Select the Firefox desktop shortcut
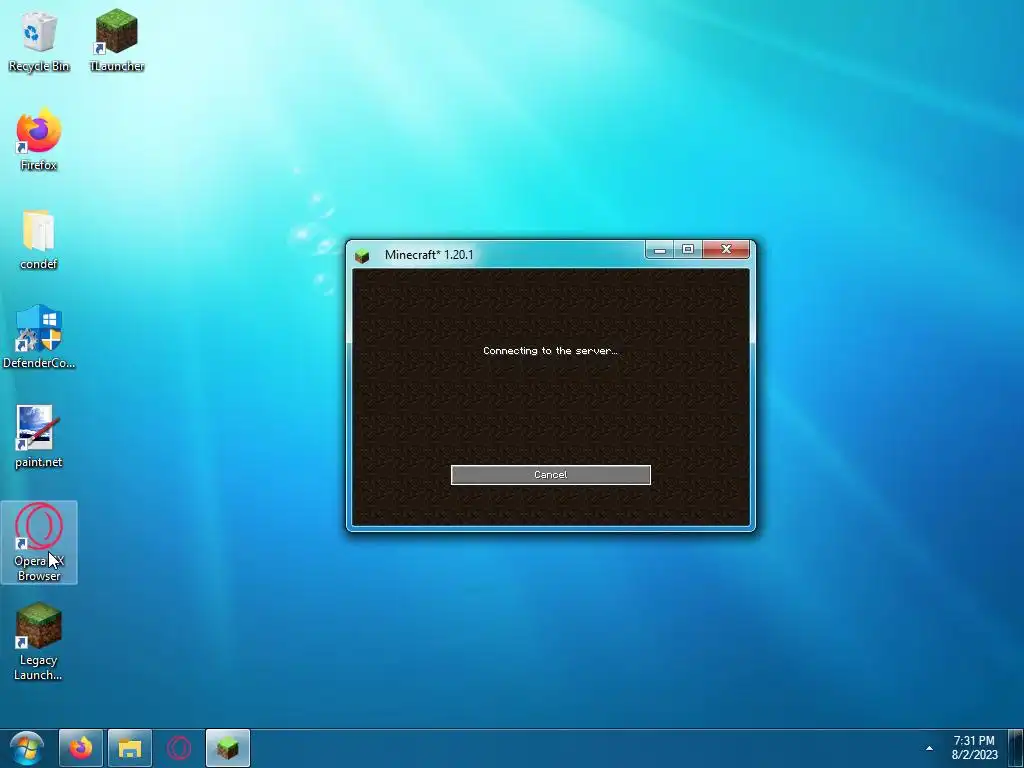This screenshot has height=768, width=1024. coord(39,140)
